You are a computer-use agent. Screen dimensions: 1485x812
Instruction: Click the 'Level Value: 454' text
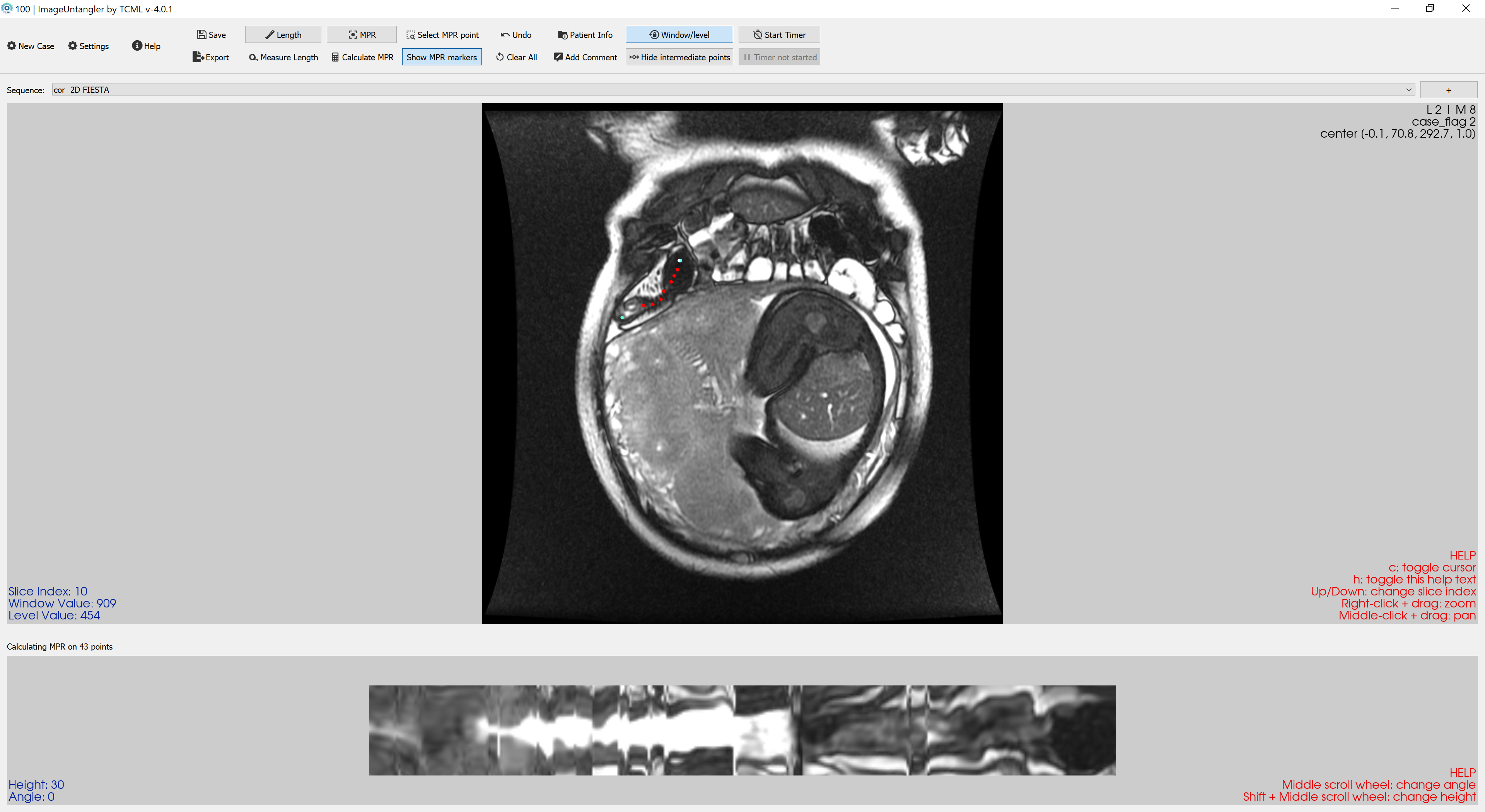pos(54,616)
